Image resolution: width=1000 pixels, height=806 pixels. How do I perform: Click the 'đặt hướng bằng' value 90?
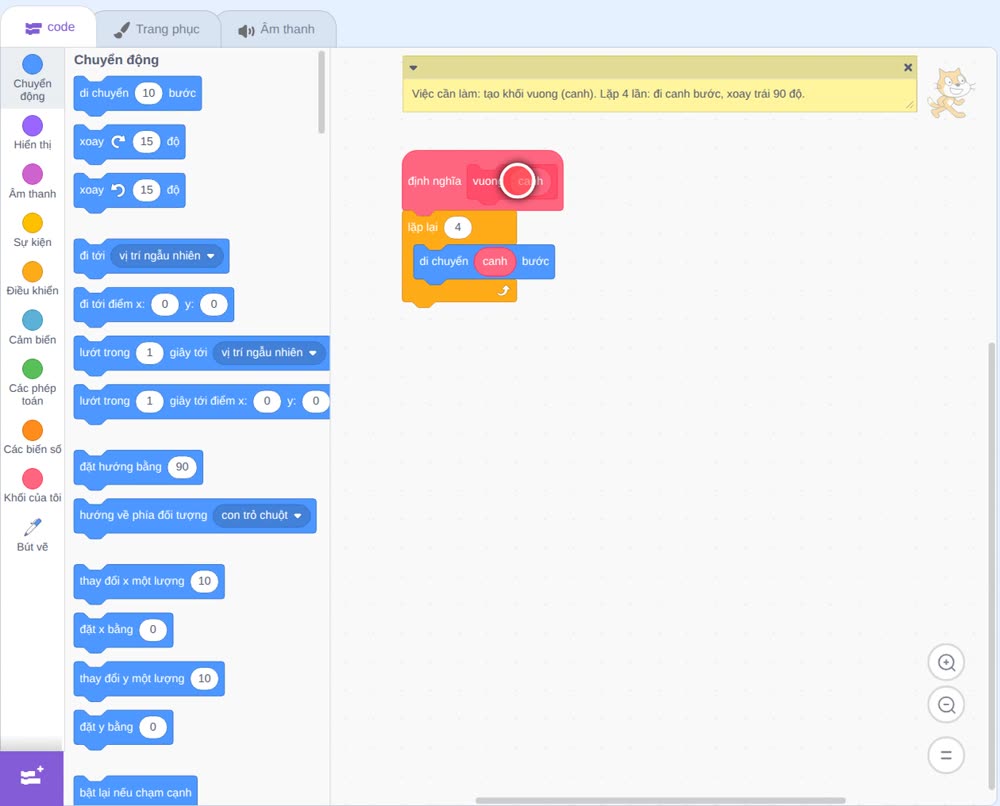182,467
